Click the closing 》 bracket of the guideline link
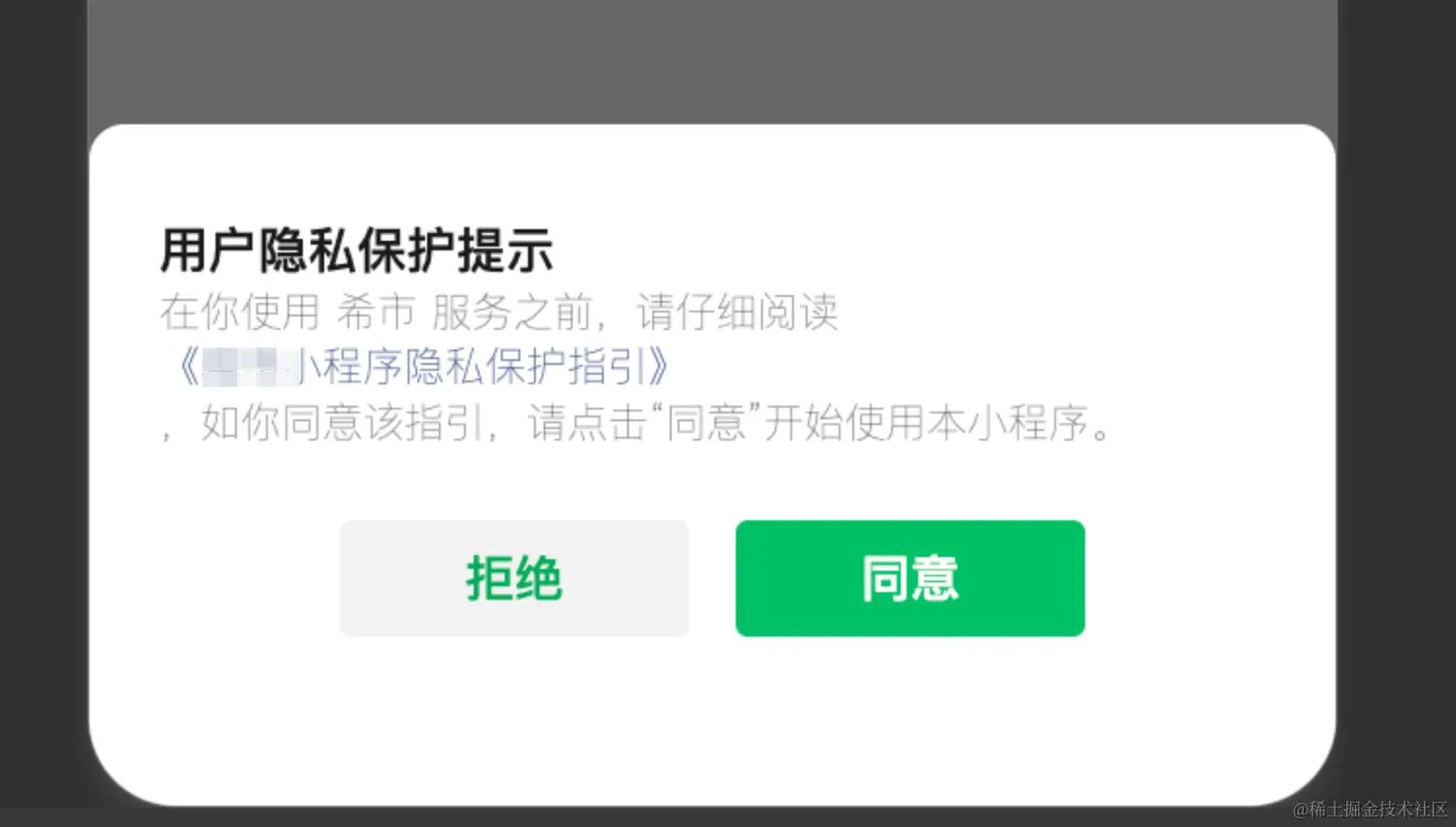1456x827 pixels. [x=659, y=367]
